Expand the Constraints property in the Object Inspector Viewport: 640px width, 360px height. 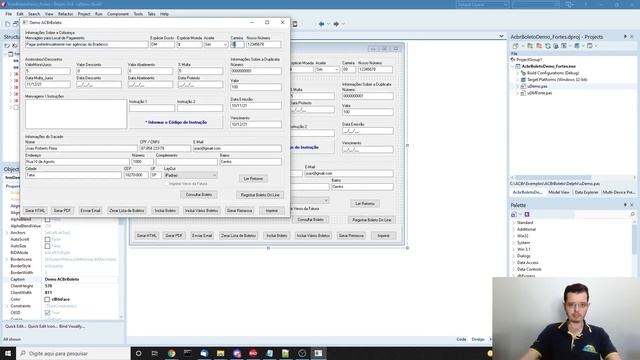pos(7,306)
